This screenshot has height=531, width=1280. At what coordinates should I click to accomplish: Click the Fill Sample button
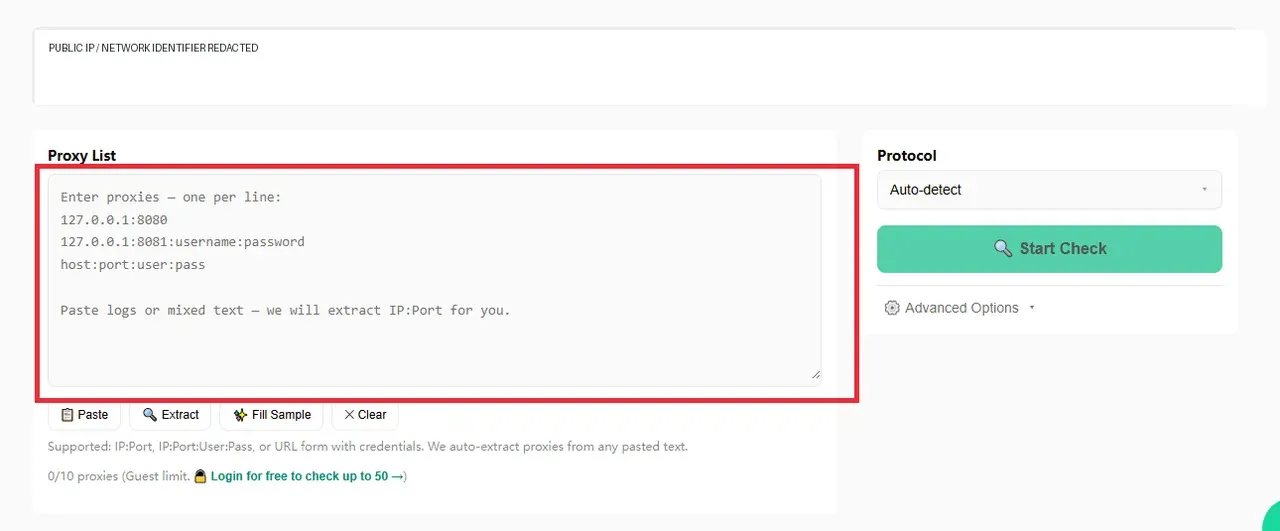[271, 415]
